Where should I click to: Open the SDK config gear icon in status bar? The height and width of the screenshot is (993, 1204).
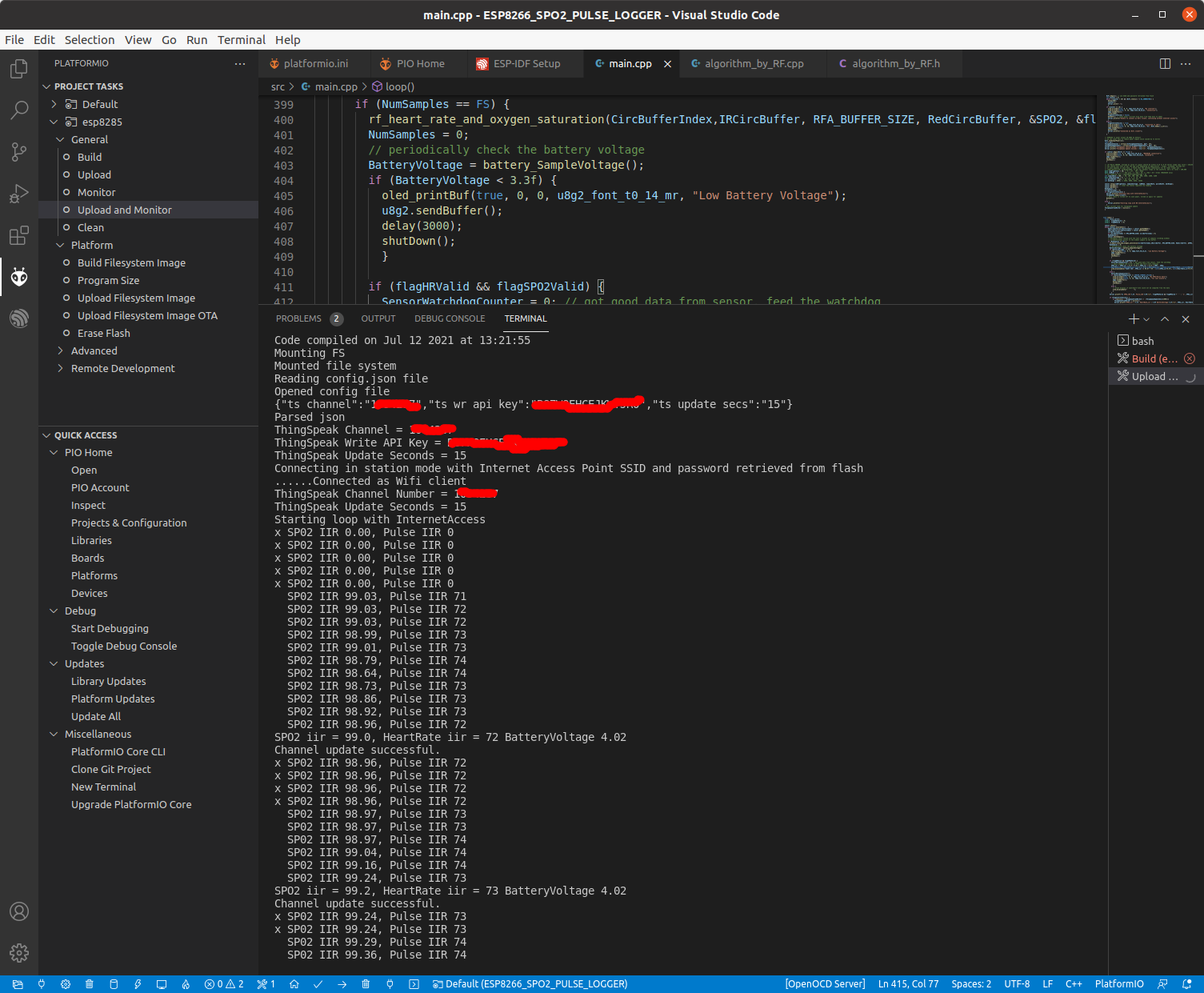pyautogui.click(x=66, y=984)
